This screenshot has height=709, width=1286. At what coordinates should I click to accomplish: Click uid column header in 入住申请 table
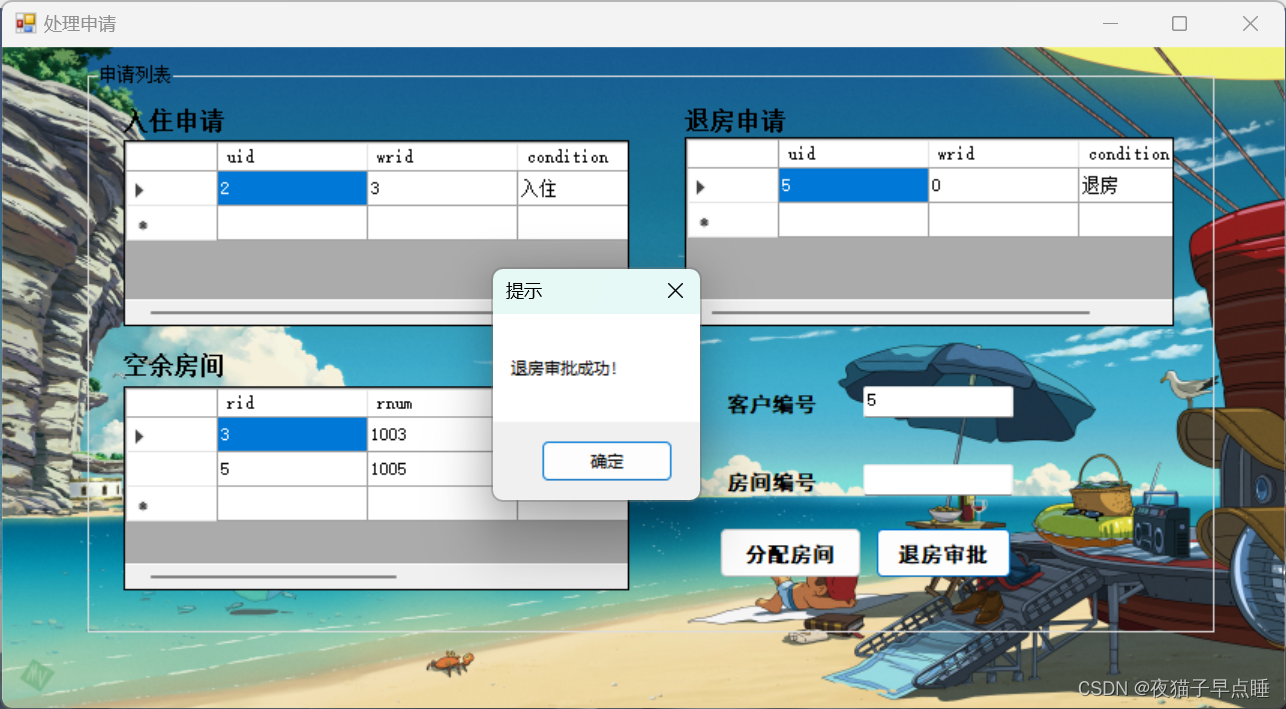[292, 157]
